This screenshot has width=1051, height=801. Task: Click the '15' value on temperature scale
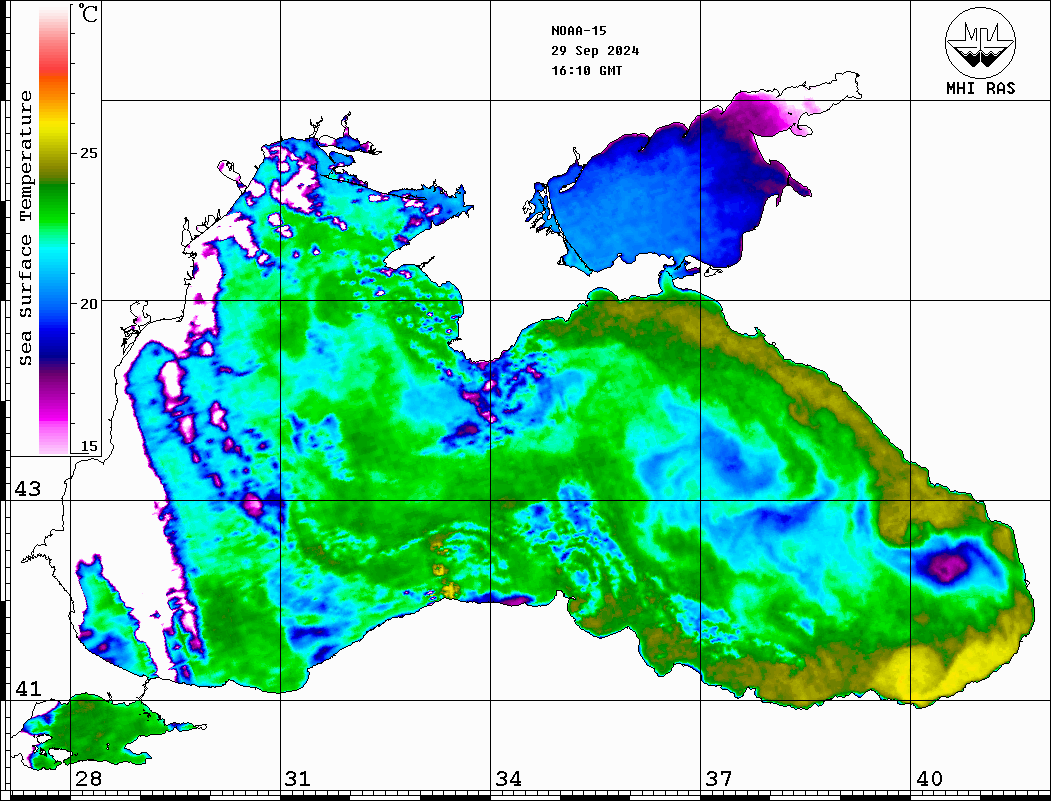(x=88, y=446)
